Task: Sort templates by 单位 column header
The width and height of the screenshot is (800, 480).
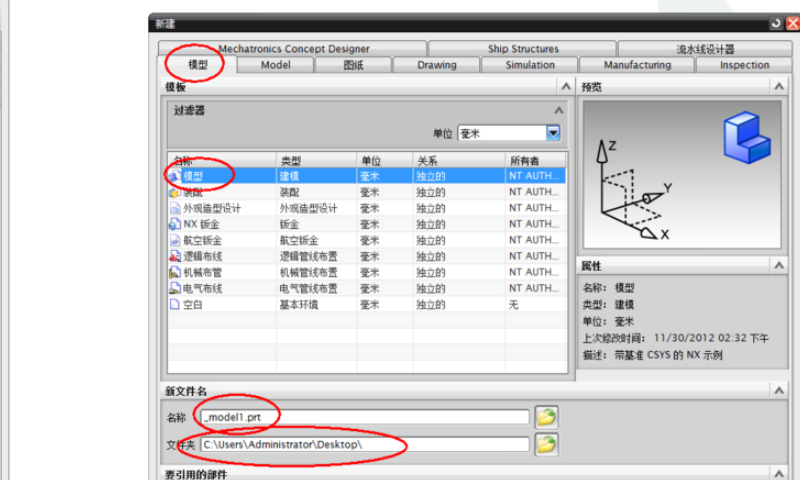Action: pos(385,161)
